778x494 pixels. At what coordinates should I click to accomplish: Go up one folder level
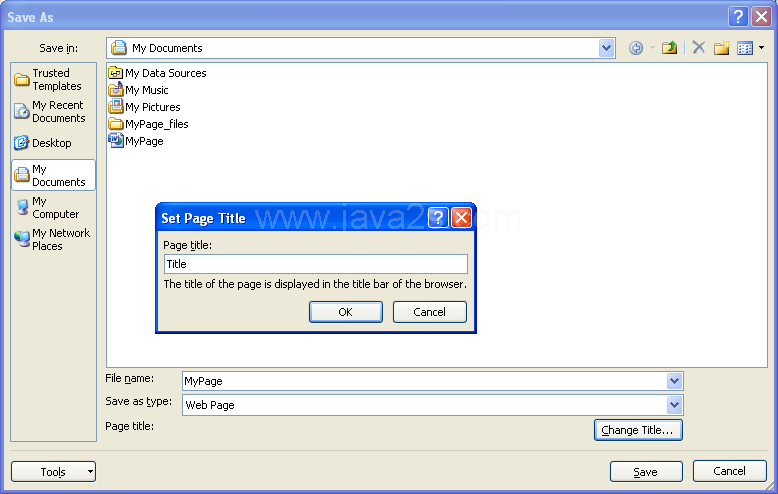[669, 48]
